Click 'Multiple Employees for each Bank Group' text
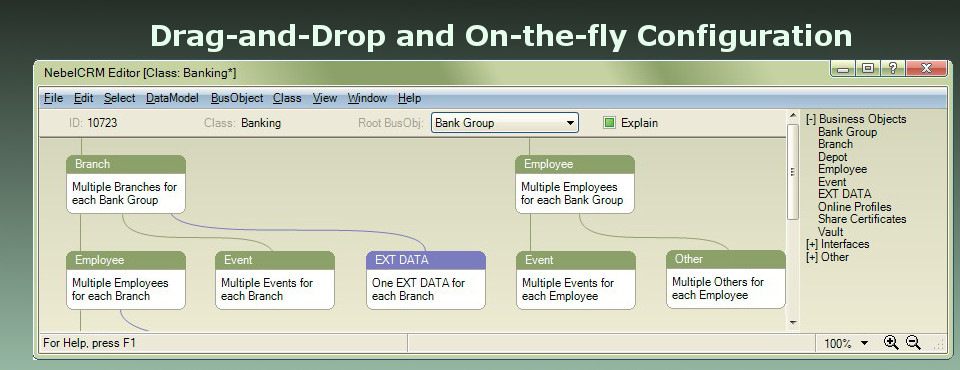The height and width of the screenshot is (370, 960). point(572,194)
